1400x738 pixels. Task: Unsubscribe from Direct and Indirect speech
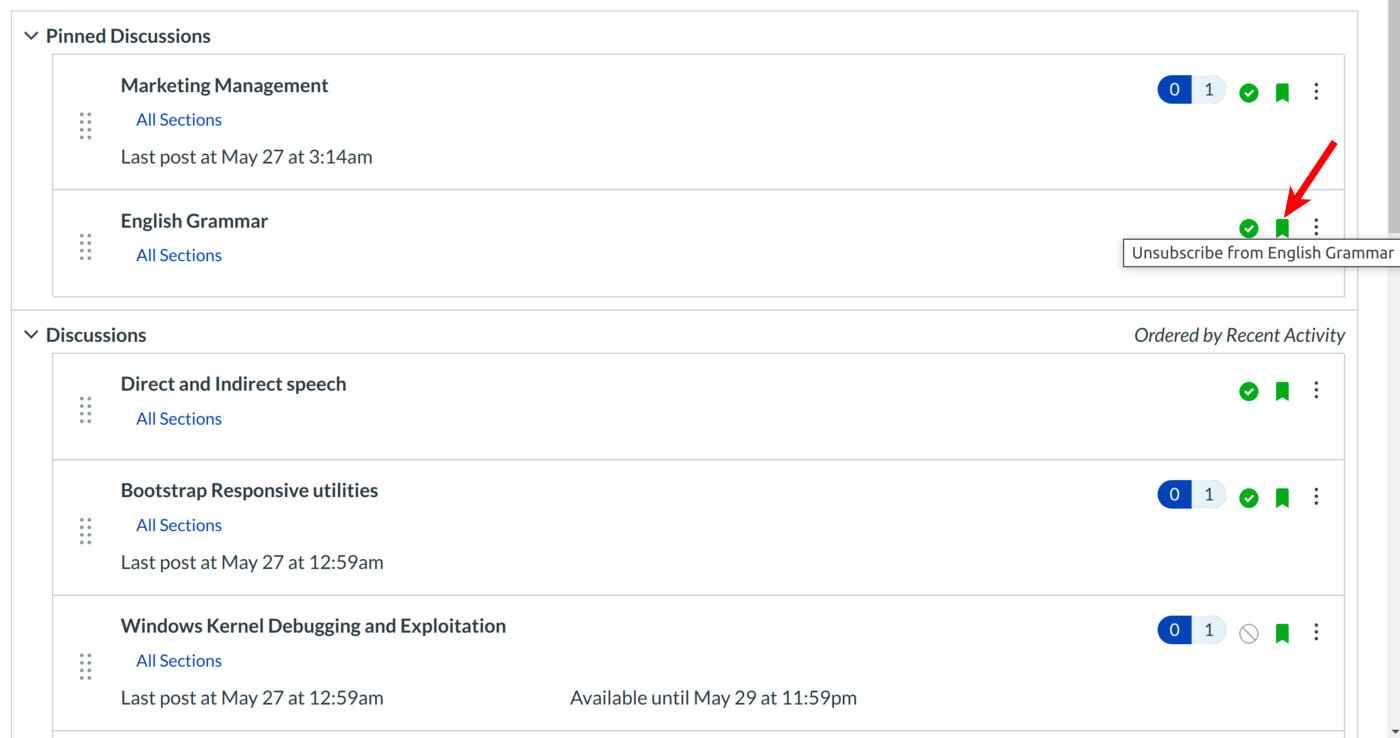pyautogui.click(x=1282, y=391)
